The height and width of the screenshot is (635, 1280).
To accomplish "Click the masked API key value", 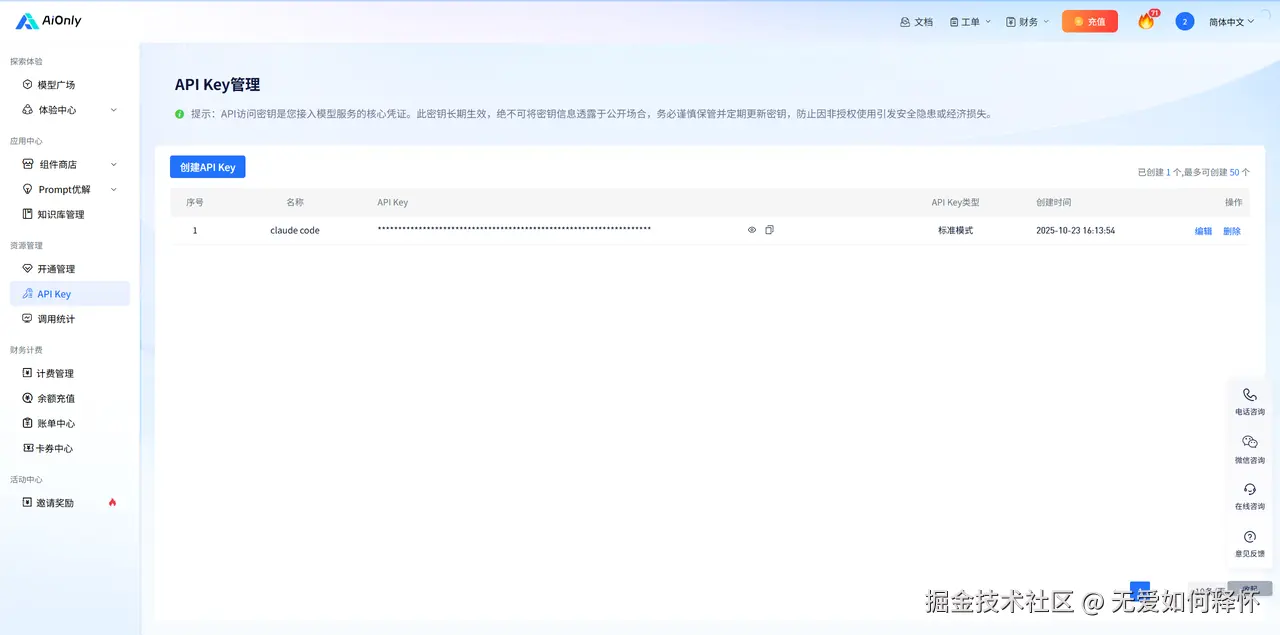I will coord(514,229).
